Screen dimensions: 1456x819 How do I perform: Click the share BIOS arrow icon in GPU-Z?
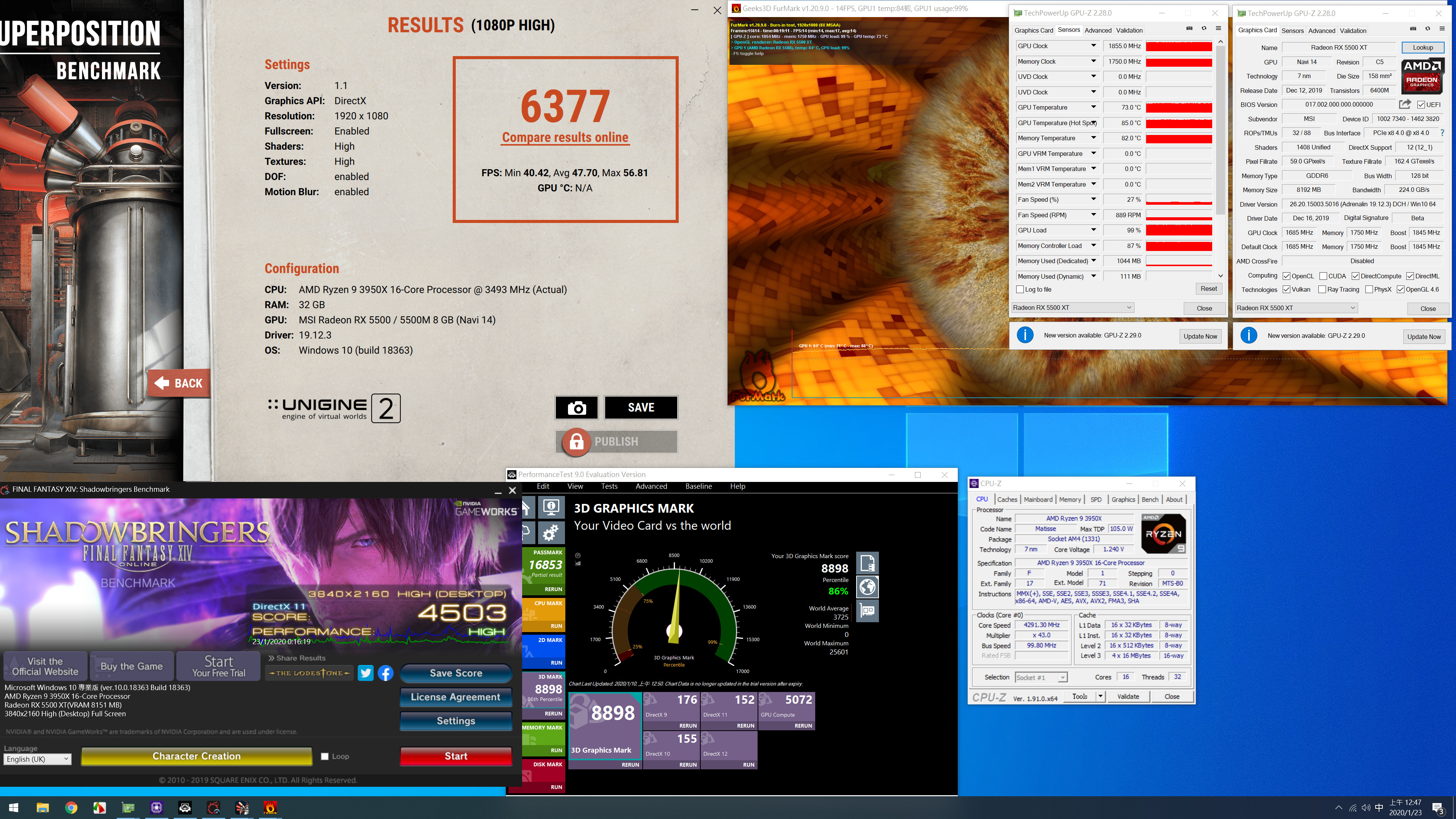tap(1404, 104)
